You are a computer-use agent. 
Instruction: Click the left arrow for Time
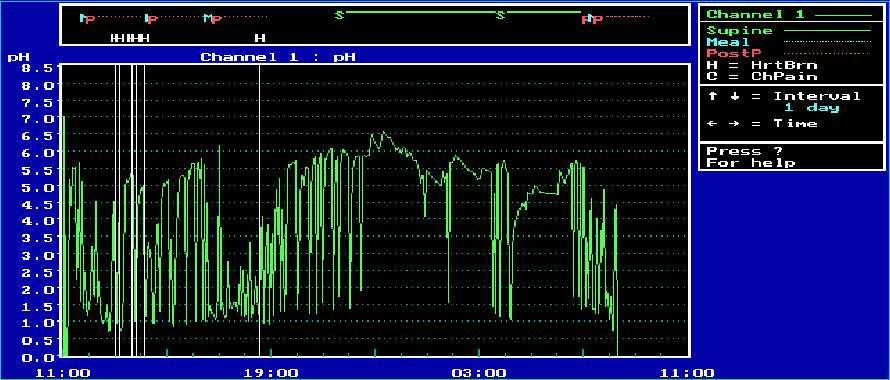(712, 123)
